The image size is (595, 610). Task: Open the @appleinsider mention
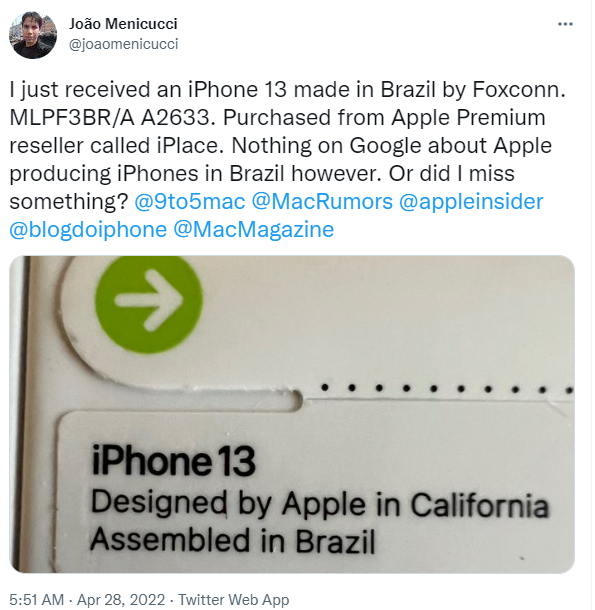pos(471,202)
